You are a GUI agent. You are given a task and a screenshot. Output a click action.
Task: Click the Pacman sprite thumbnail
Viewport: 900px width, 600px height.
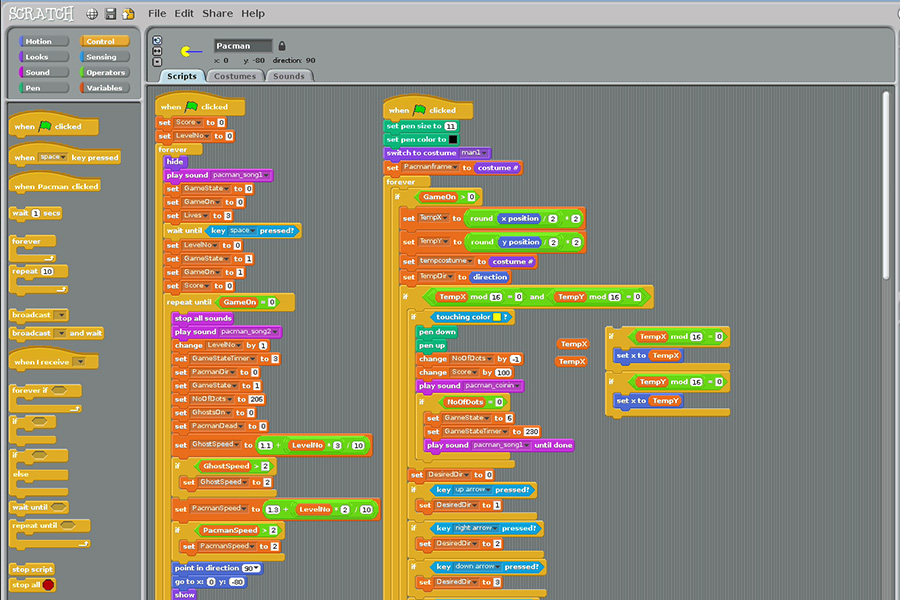click(191, 52)
